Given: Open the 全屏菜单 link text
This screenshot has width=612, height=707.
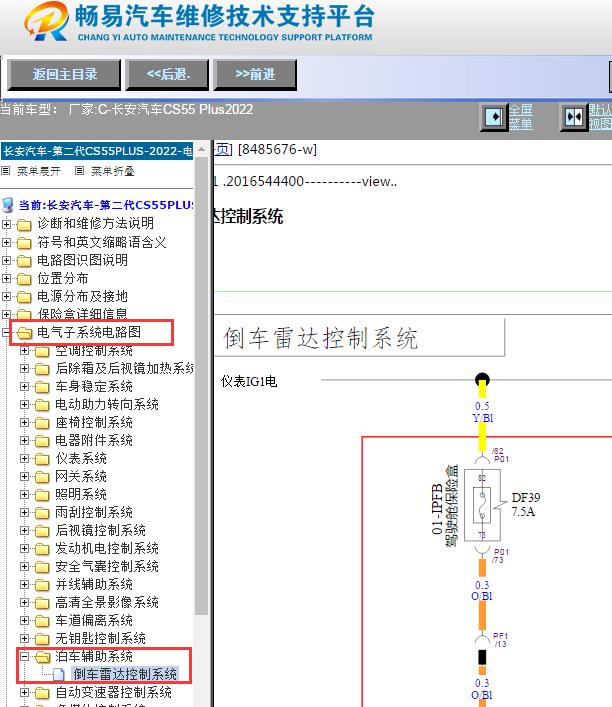Looking at the screenshot, I should 521,117.
